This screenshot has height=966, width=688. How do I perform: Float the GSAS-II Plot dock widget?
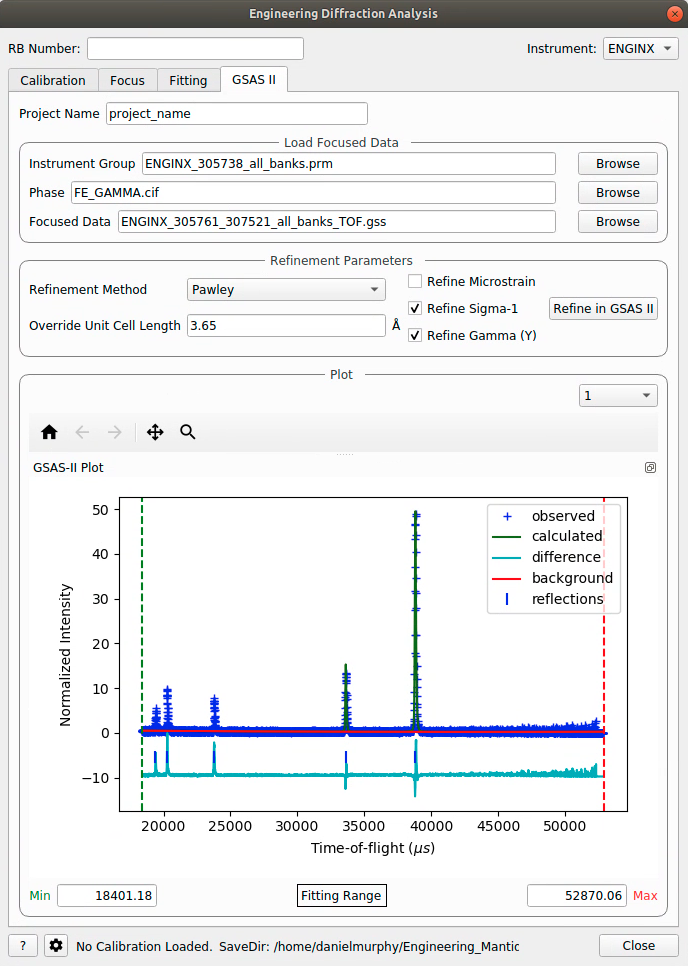point(650,467)
